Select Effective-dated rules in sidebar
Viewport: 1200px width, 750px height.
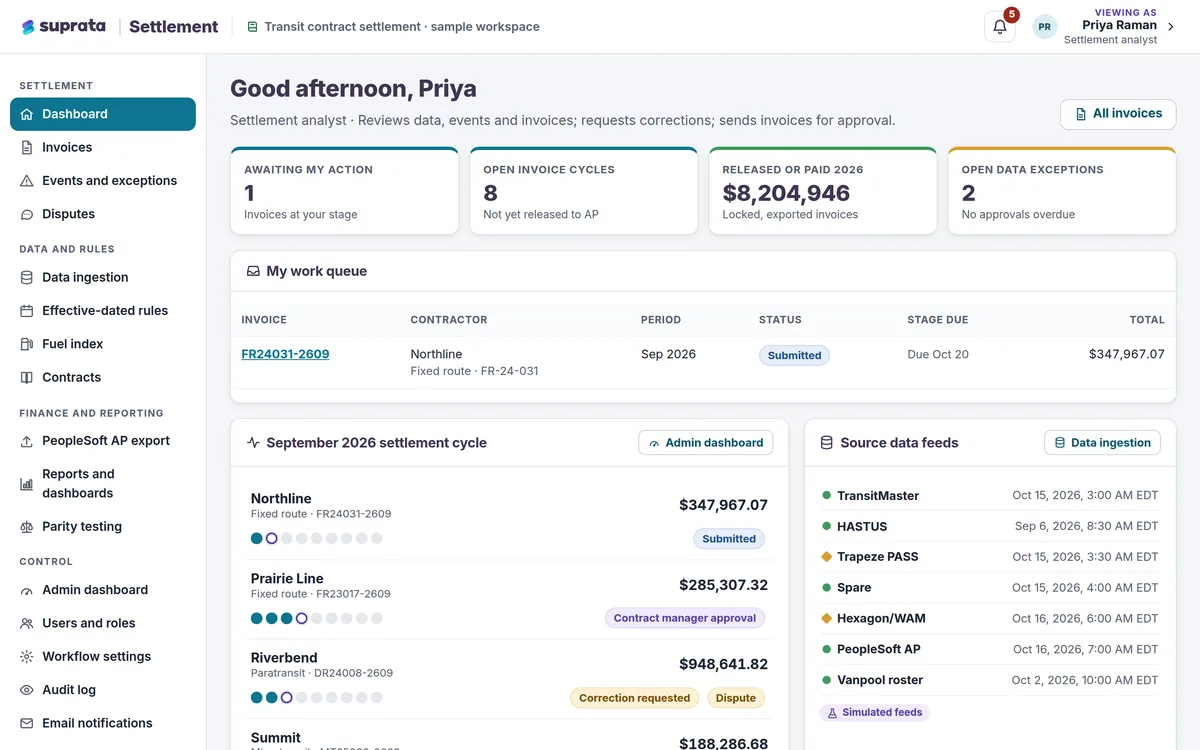103,311
